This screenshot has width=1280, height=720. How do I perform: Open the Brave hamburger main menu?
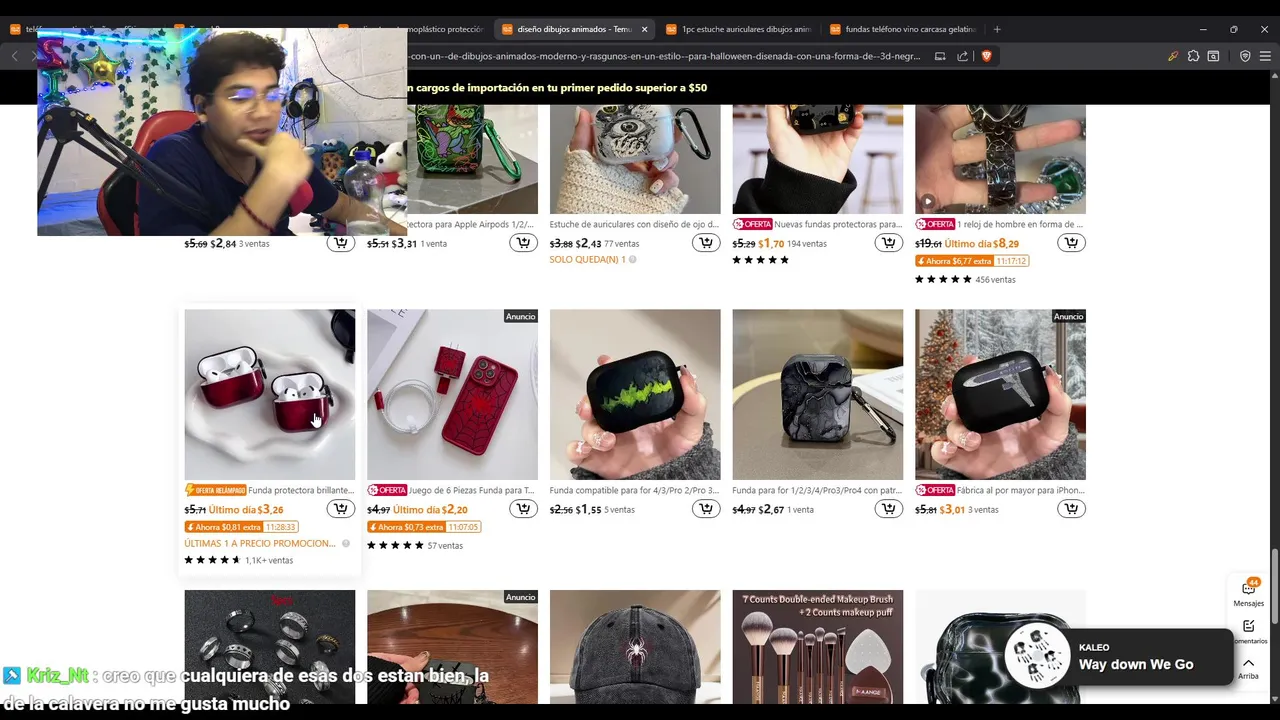click(1265, 56)
